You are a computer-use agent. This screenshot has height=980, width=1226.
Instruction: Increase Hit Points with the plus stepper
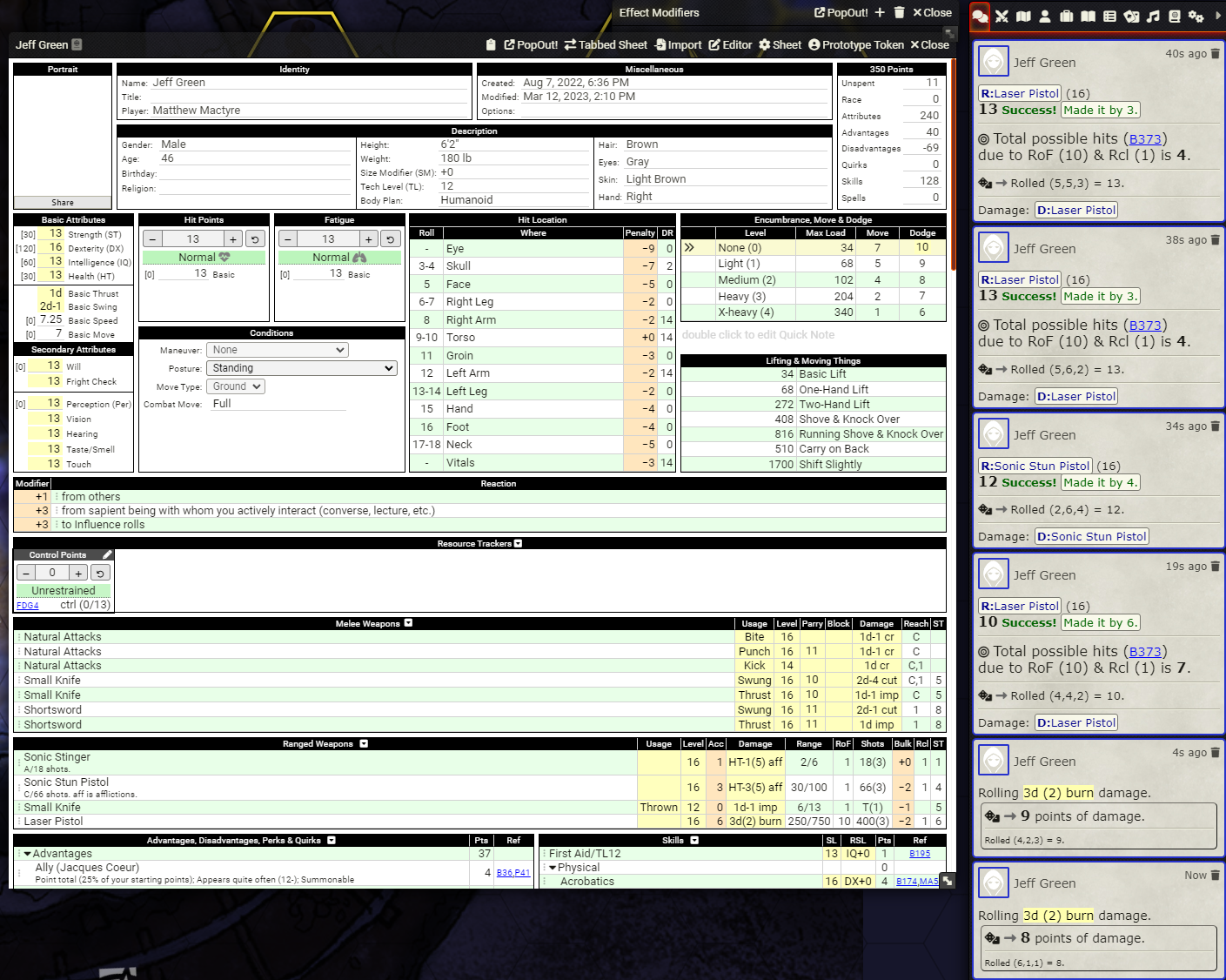(x=232, y=238)
